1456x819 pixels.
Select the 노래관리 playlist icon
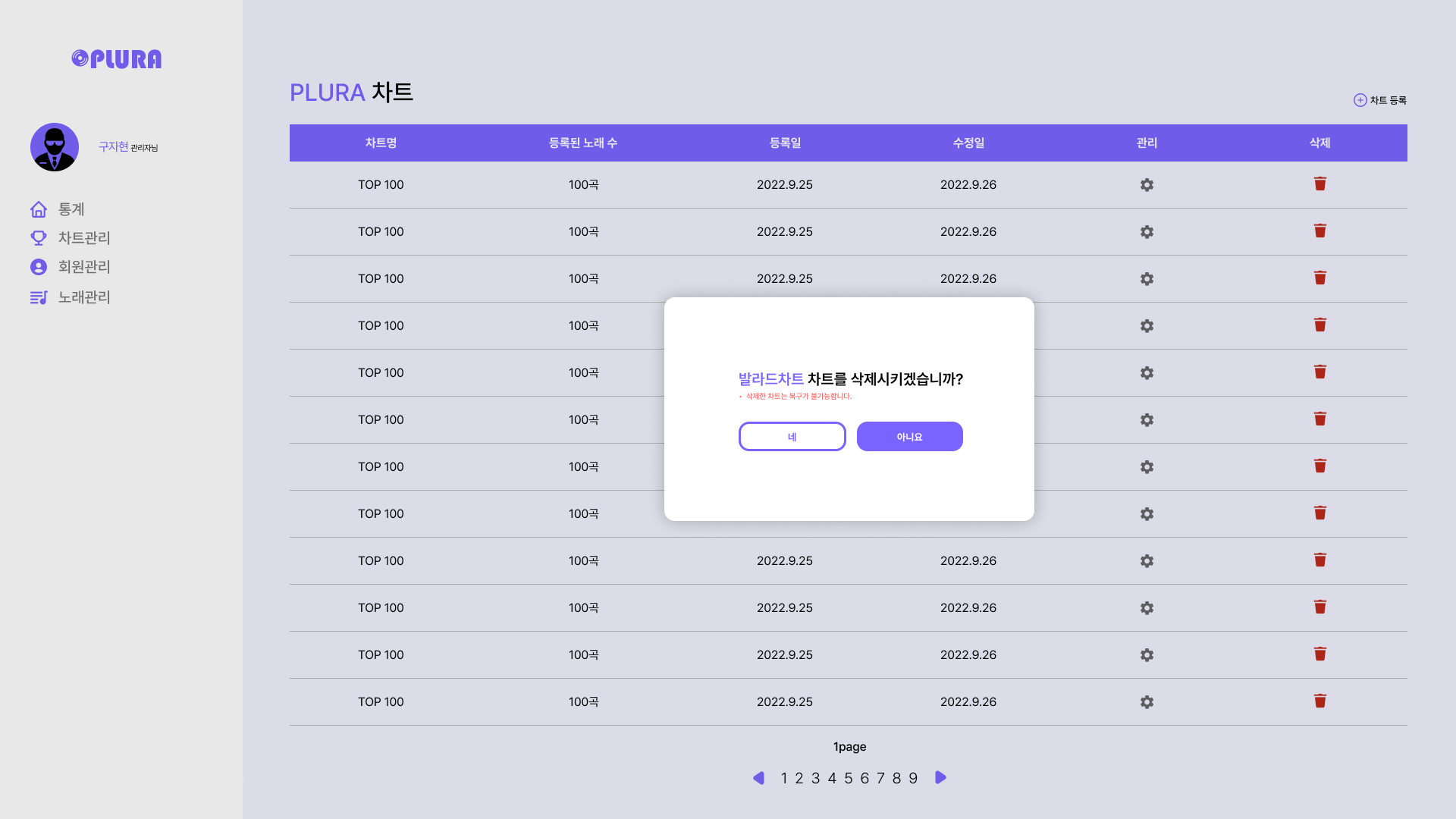(x=39, y=297)
